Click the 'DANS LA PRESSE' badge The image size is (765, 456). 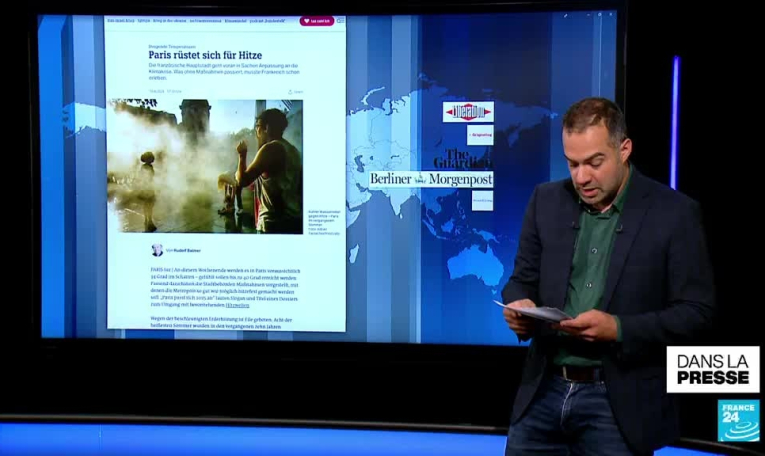(x=713, y=369)
